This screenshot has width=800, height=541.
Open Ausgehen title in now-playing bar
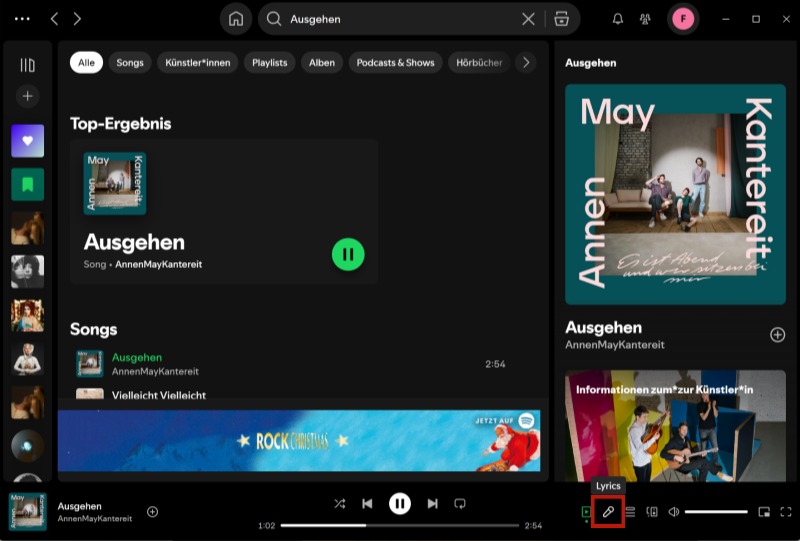coord(80,506)
